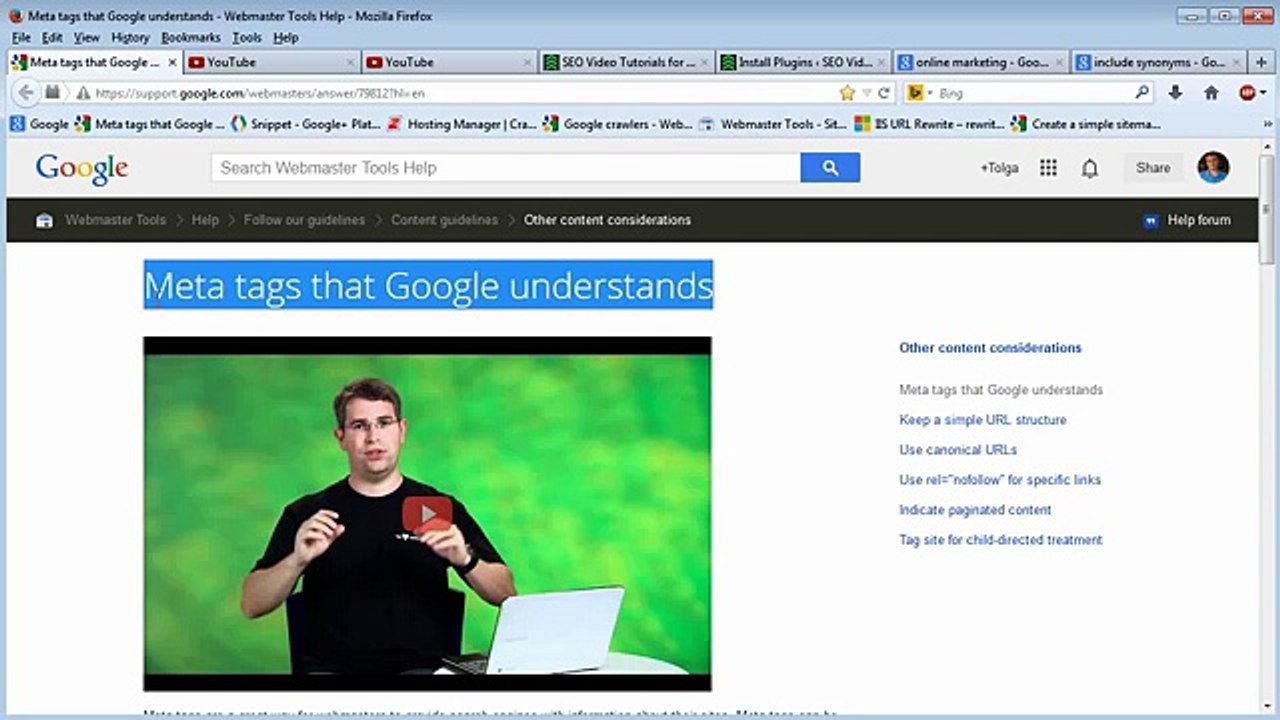This screenshot has width=1280, height=720.
Task: Click the magnifier icon in the Bing search box
Action: [x=1142, y=92]
